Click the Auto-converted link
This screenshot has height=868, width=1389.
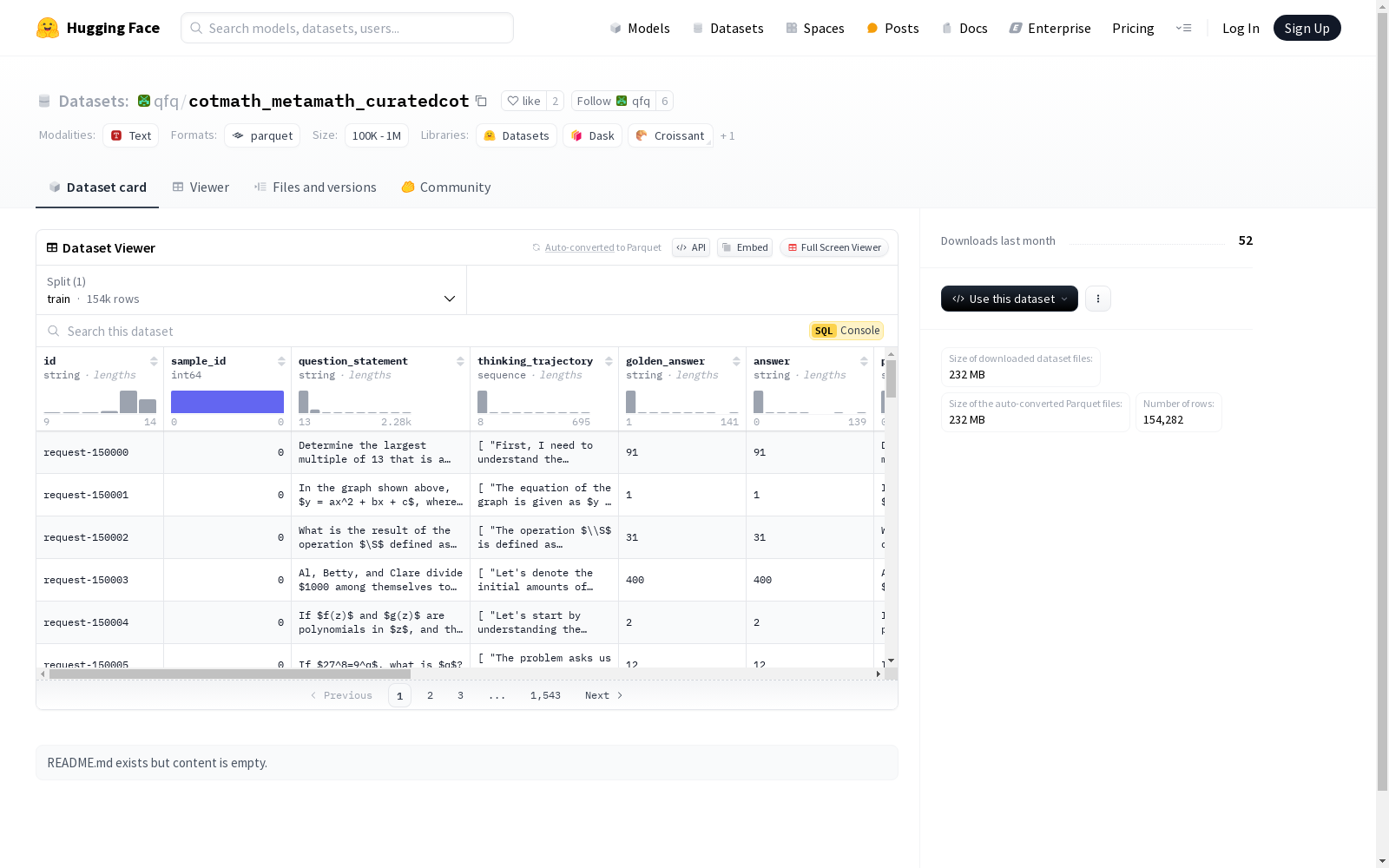(579, 247)
